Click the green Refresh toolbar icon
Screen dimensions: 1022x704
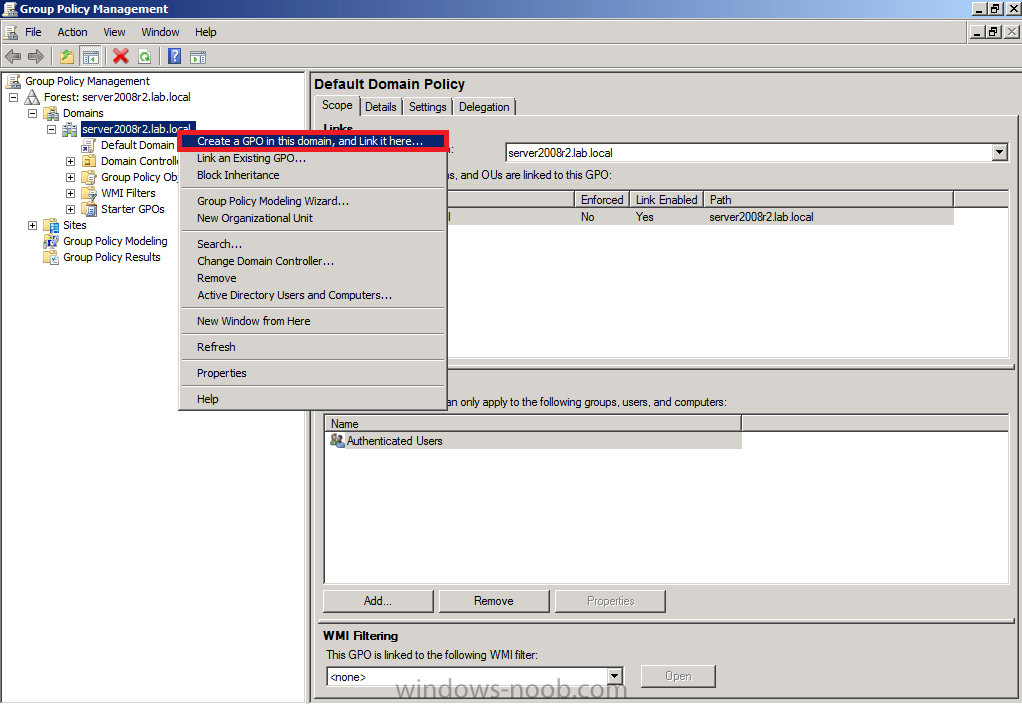pyautogui.click(x=145, y=57)
